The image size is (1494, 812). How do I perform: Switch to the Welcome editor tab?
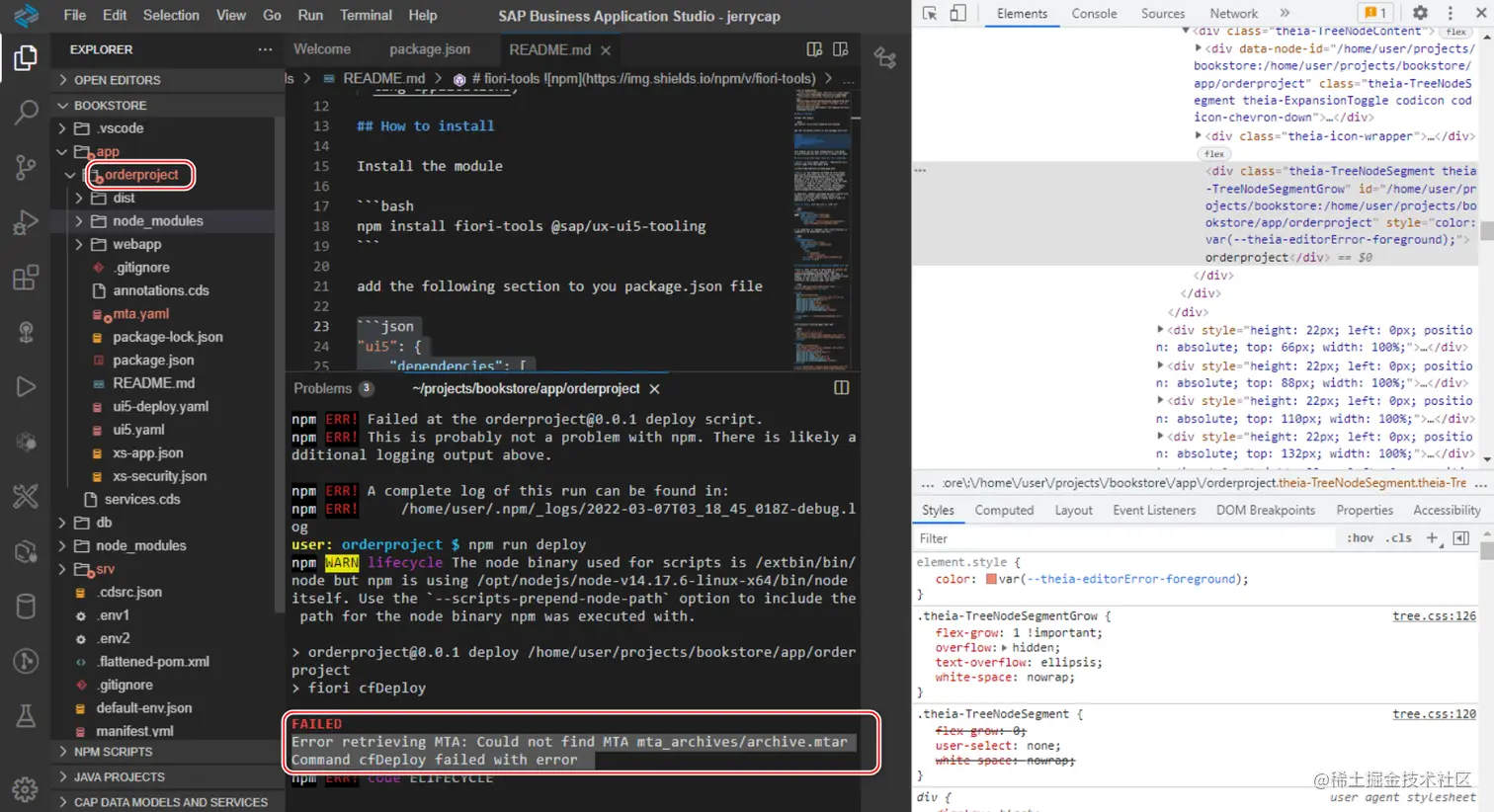(x=322, y=49)
